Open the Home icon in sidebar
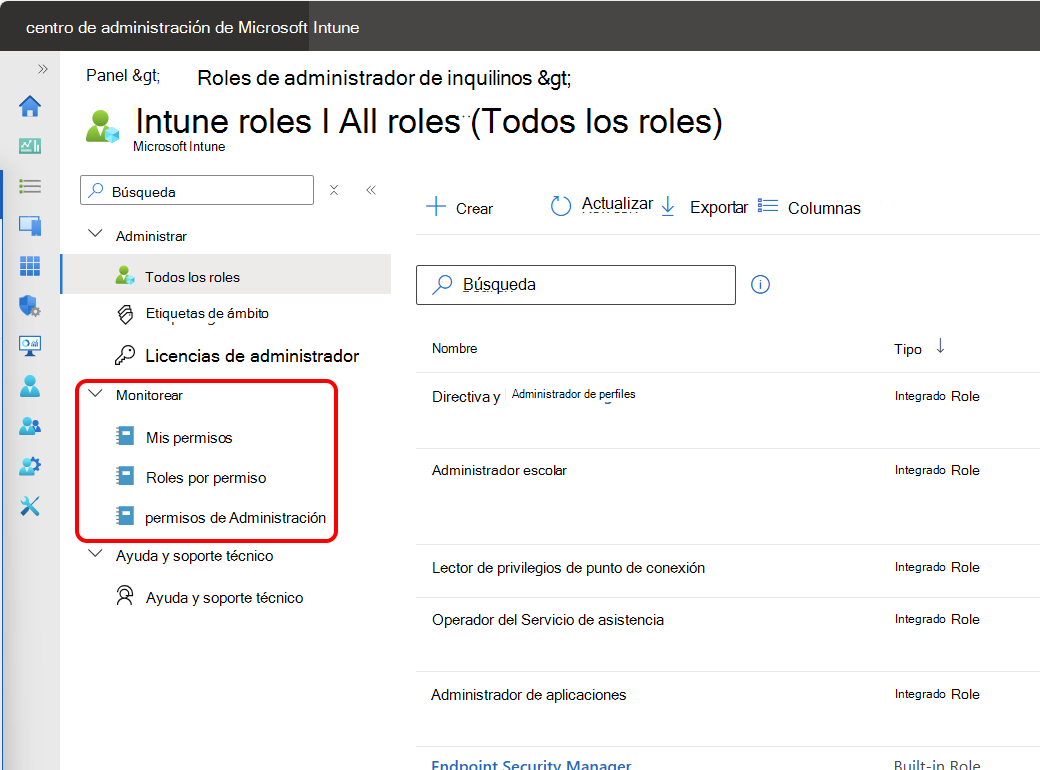This screenshot has height=770, width=1040. point(30,106)
